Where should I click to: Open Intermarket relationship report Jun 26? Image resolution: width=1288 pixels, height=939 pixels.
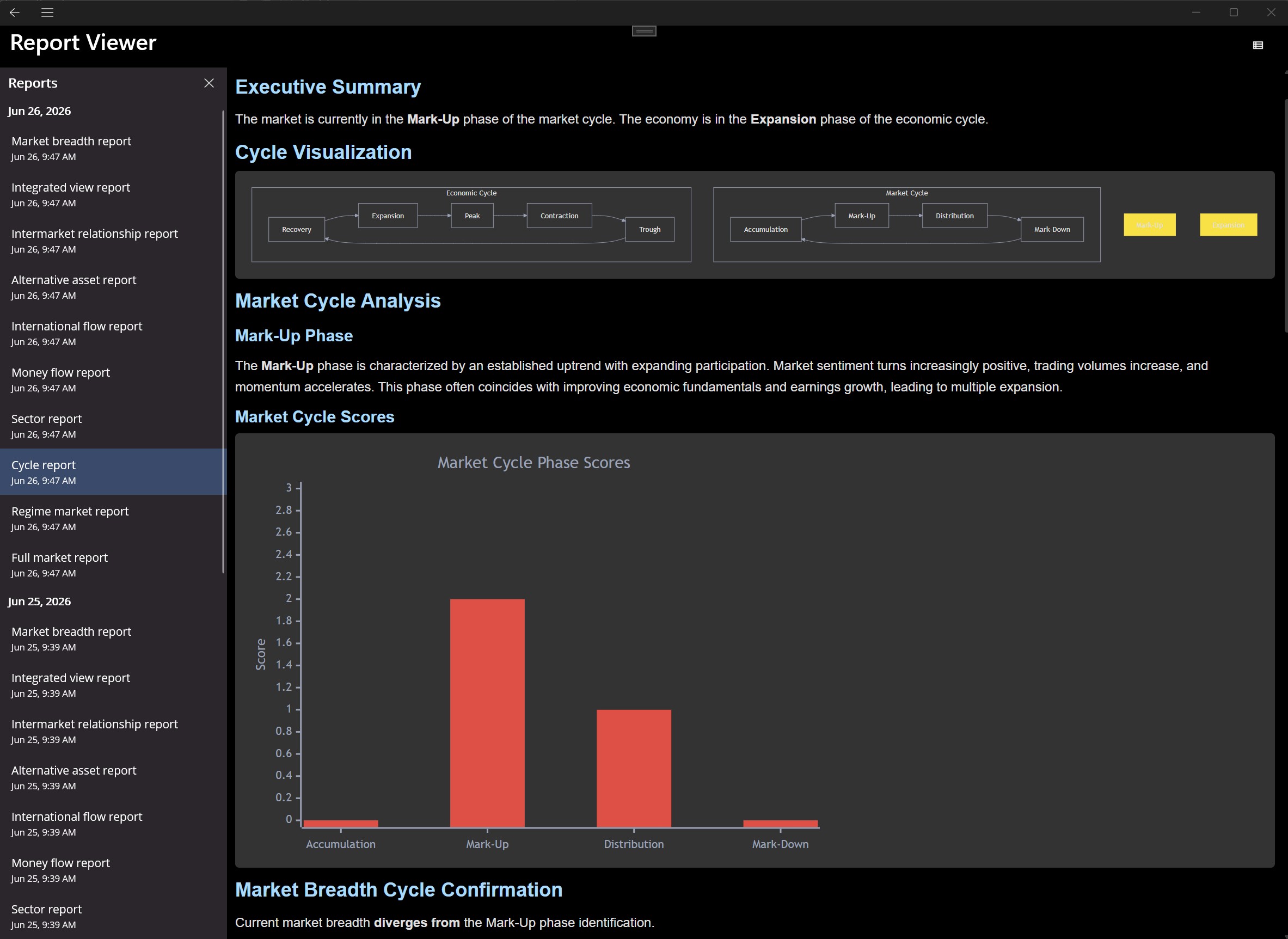click(x=114, y=241)
